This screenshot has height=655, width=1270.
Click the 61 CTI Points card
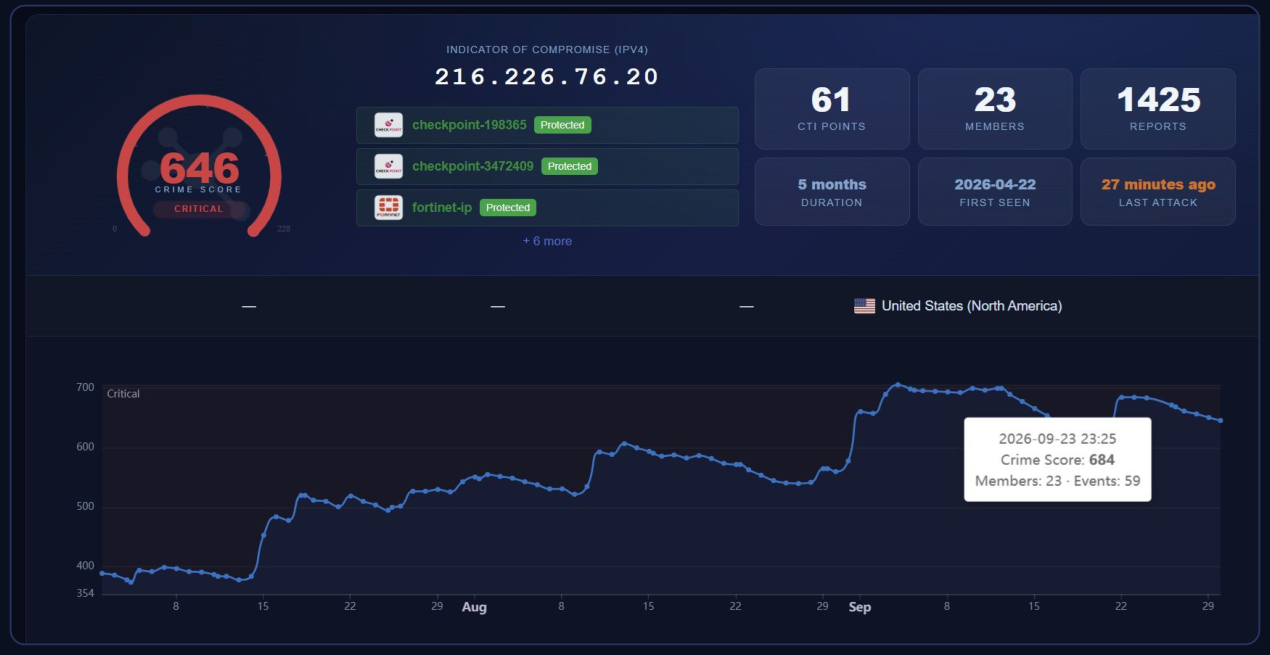[x=832, y=108]
